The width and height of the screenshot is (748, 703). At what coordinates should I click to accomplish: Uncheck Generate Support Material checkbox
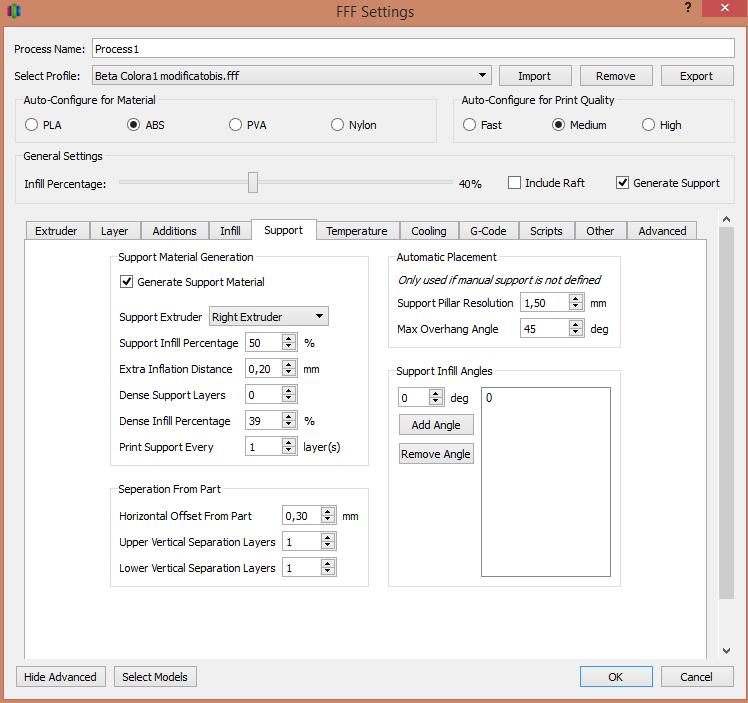click(126, 282)
